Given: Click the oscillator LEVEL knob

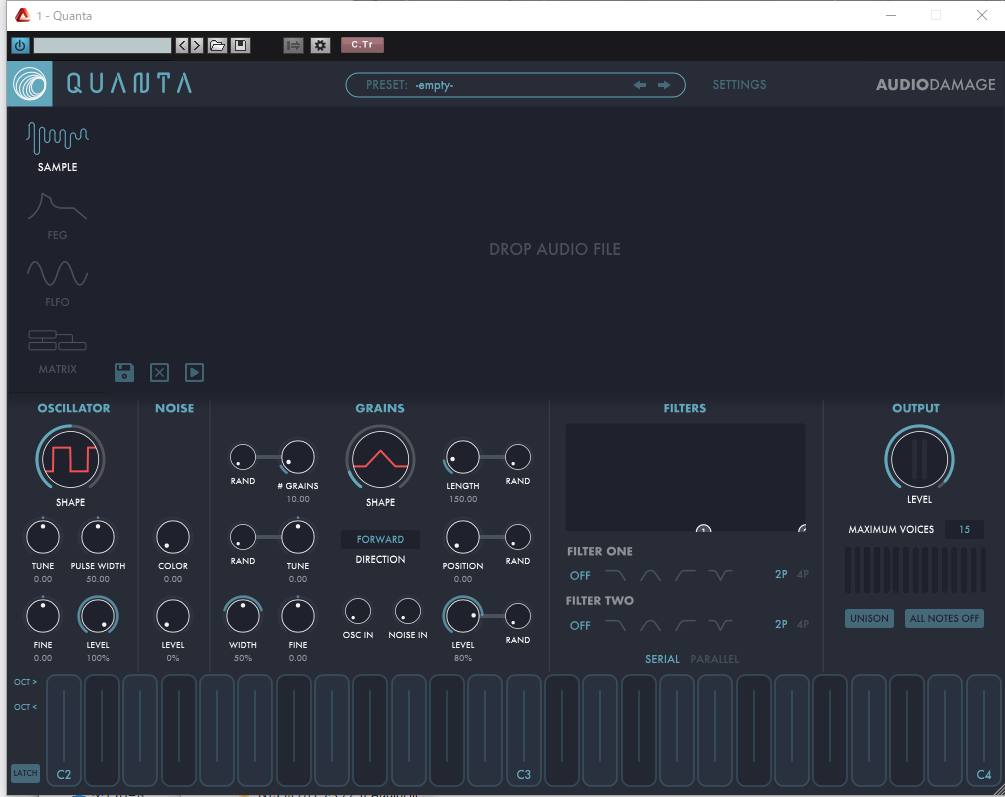Looking at the screenshot, I should click(x=97, y=616).
